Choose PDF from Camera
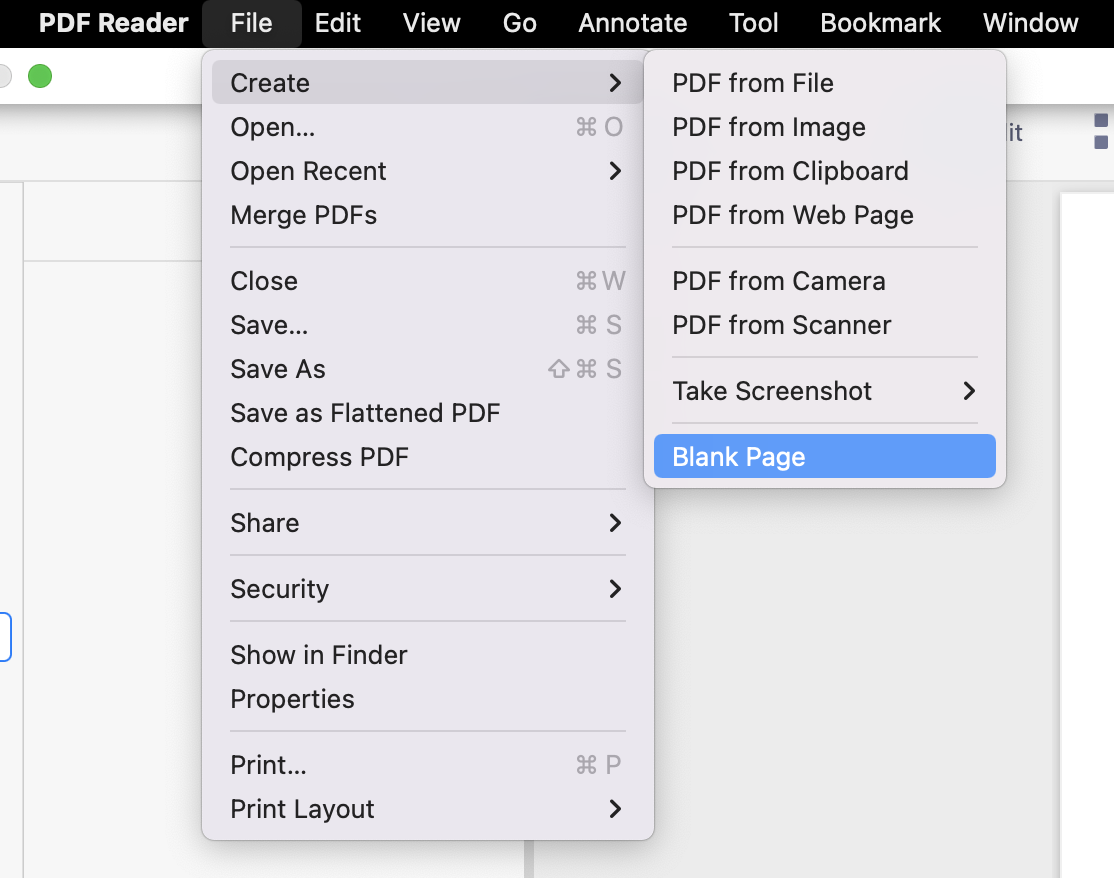 (x=778, y=281)
